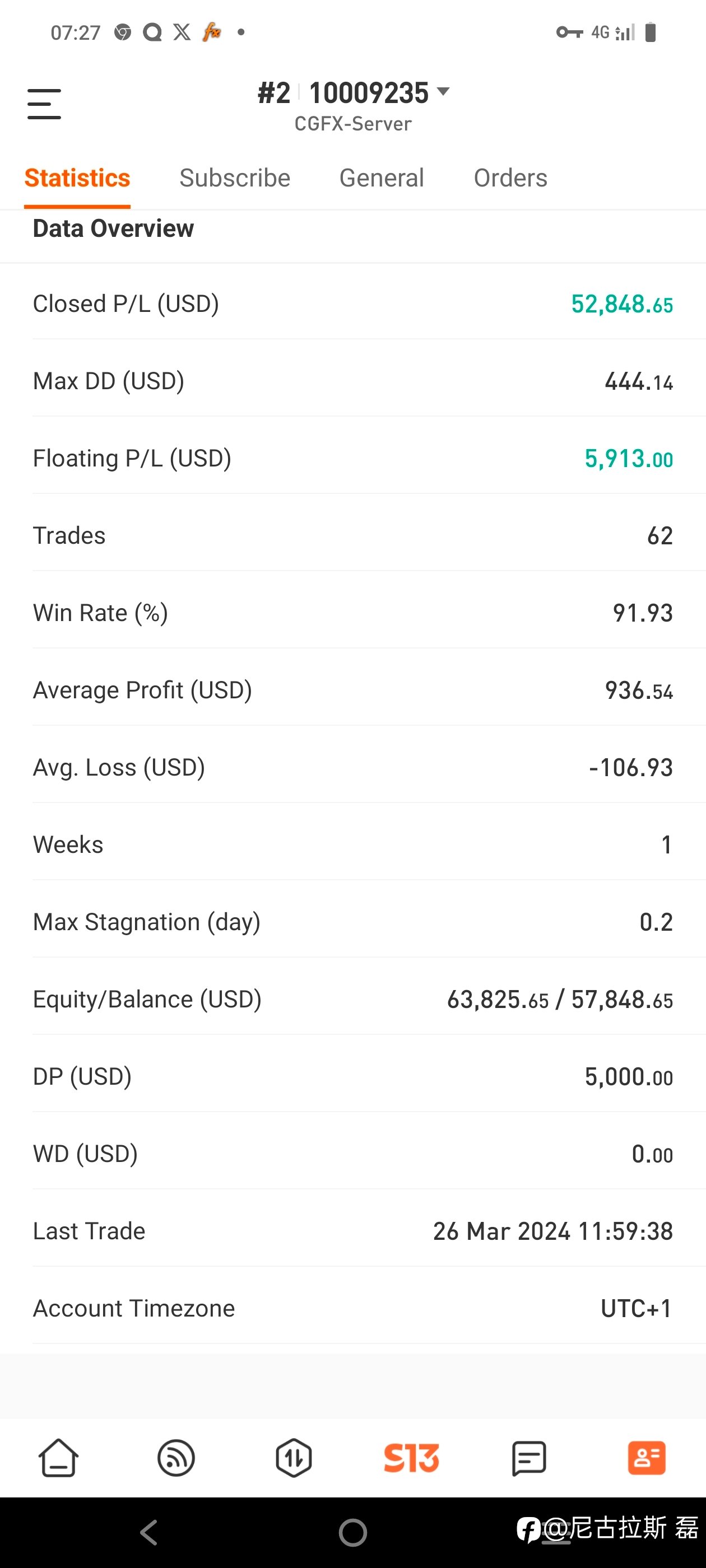Open the Orders tab
Viewport: 706px width, 1568px height.
pos(510,178)
